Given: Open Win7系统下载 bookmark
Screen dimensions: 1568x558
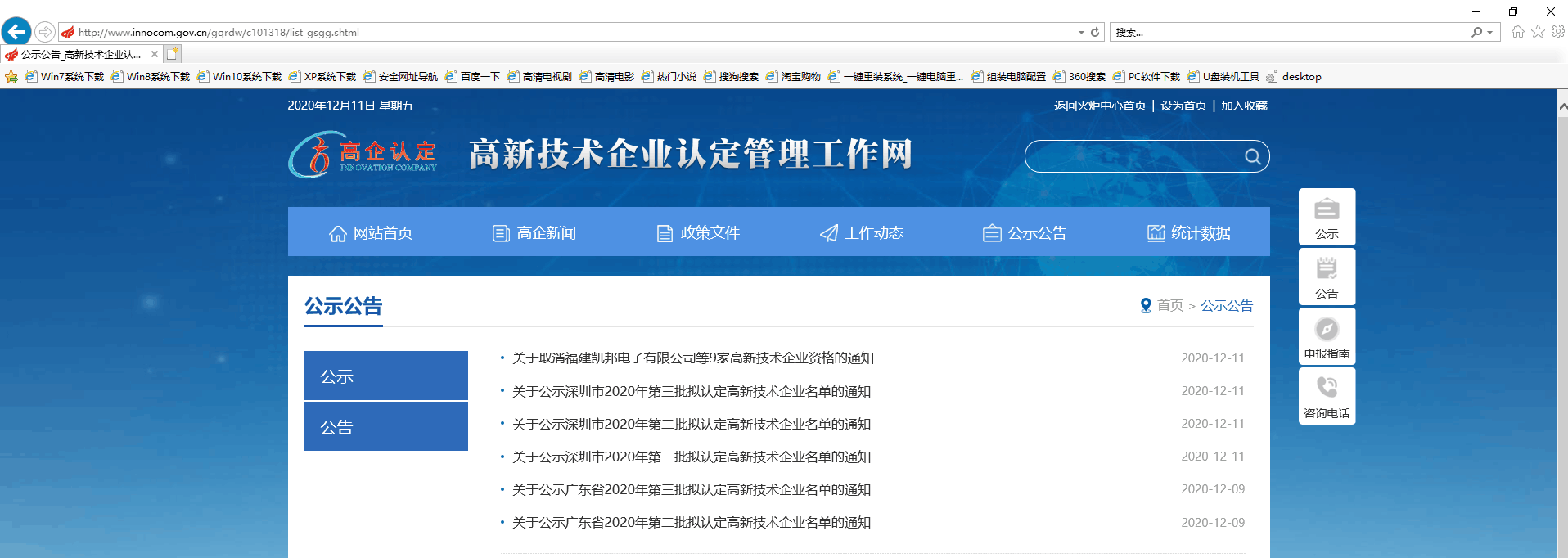Looking at the screenshot, I should pyautogui.click(x=65, y=77).
